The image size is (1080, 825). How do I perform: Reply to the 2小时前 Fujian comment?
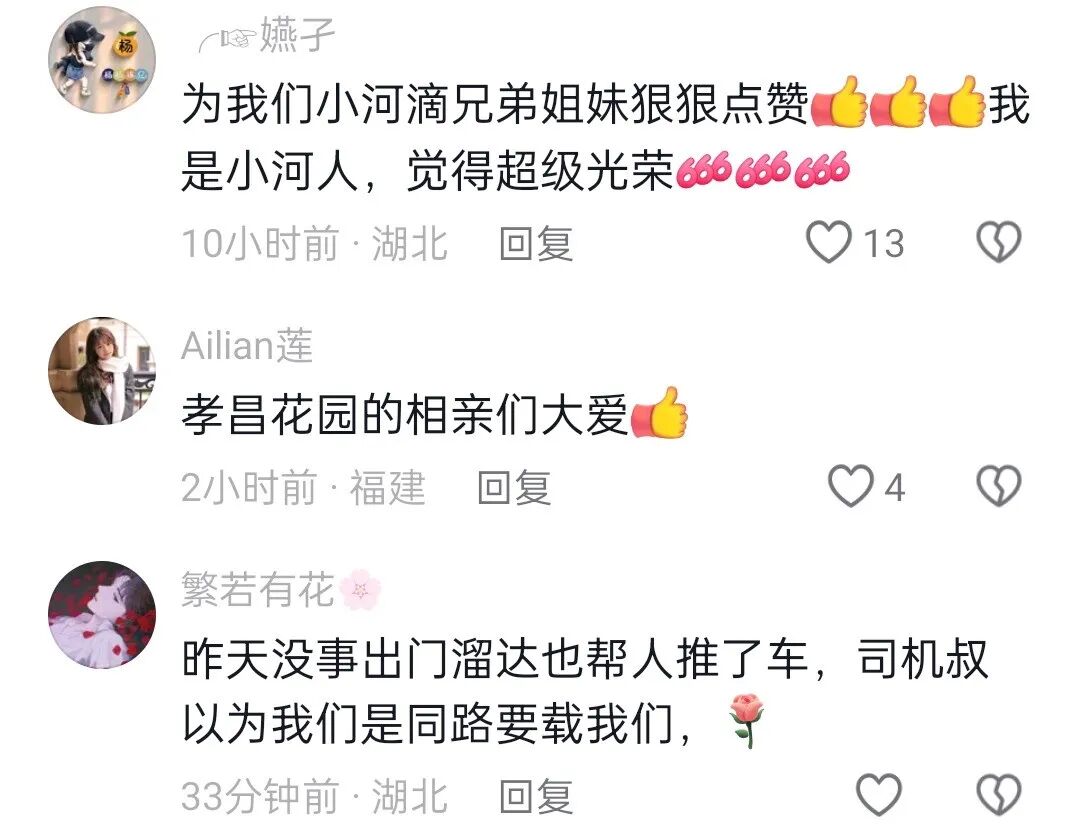[514, 488]
